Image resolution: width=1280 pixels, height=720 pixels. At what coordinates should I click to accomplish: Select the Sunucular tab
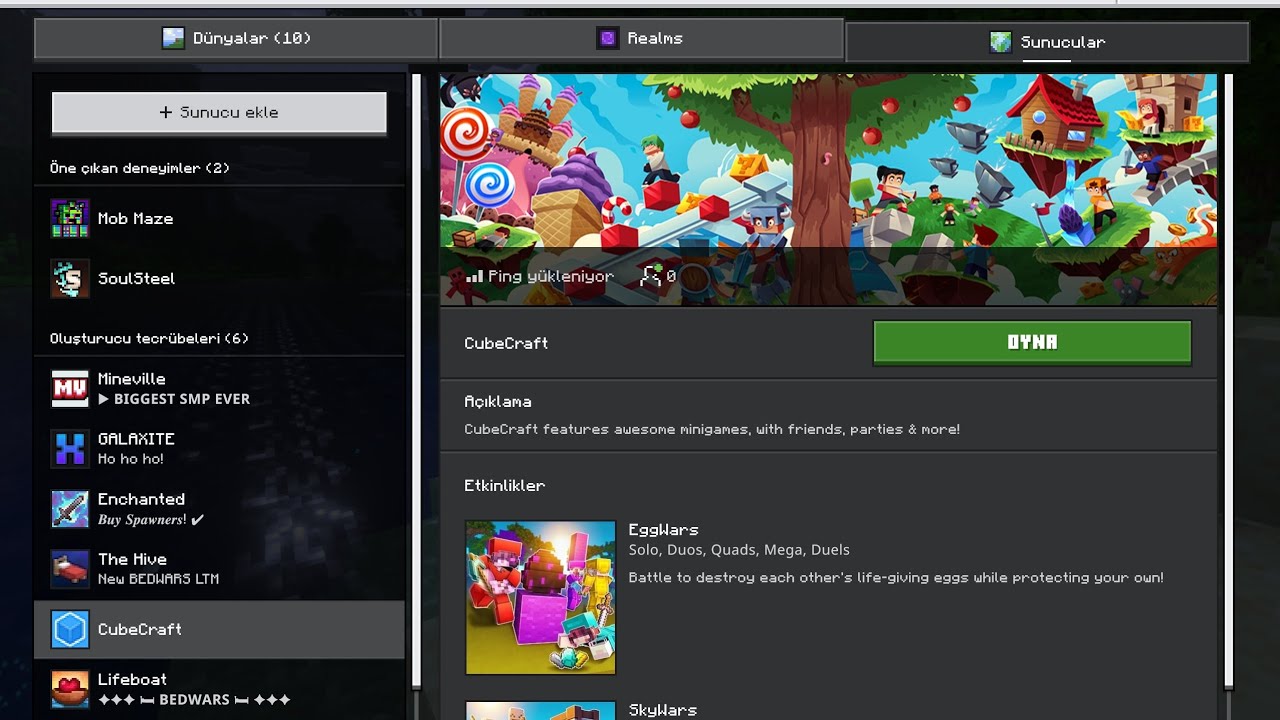pyautogui.click(x=1047, y=42)
